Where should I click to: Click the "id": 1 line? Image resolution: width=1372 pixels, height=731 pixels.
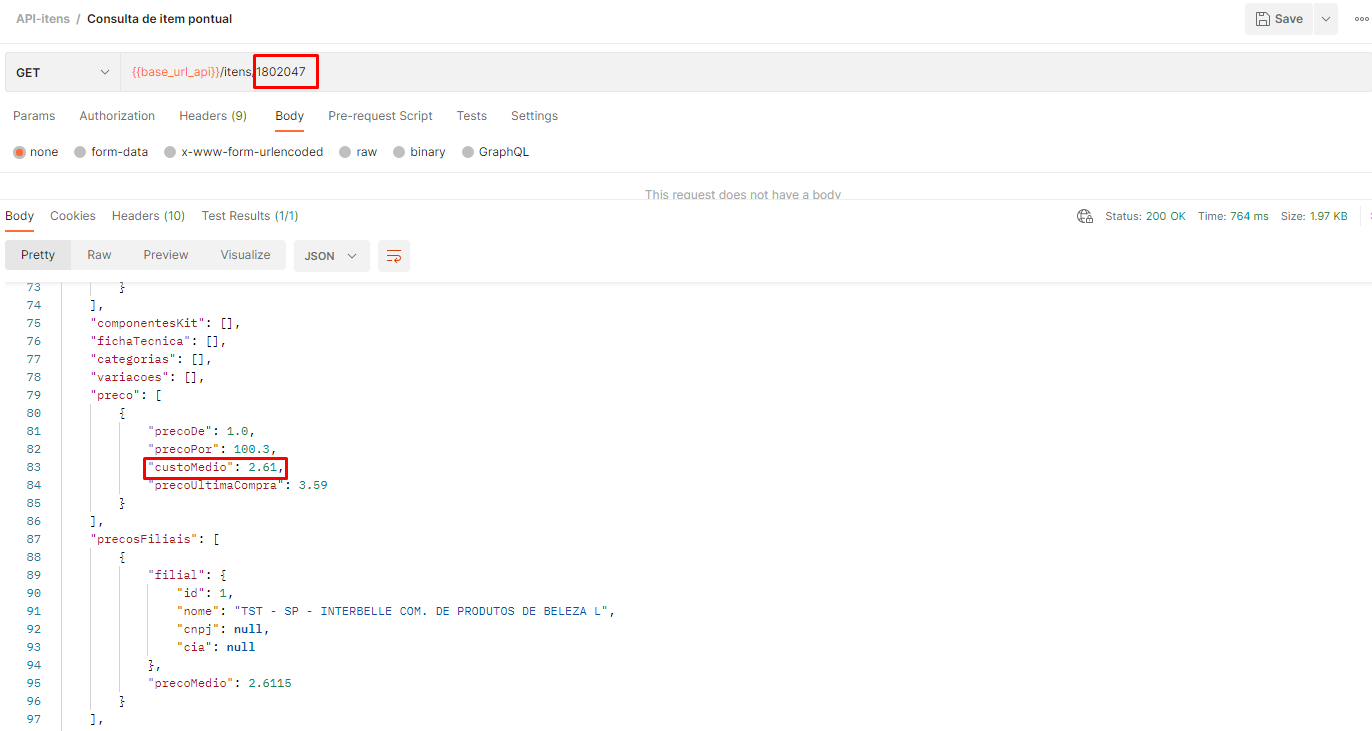(205, 593)
